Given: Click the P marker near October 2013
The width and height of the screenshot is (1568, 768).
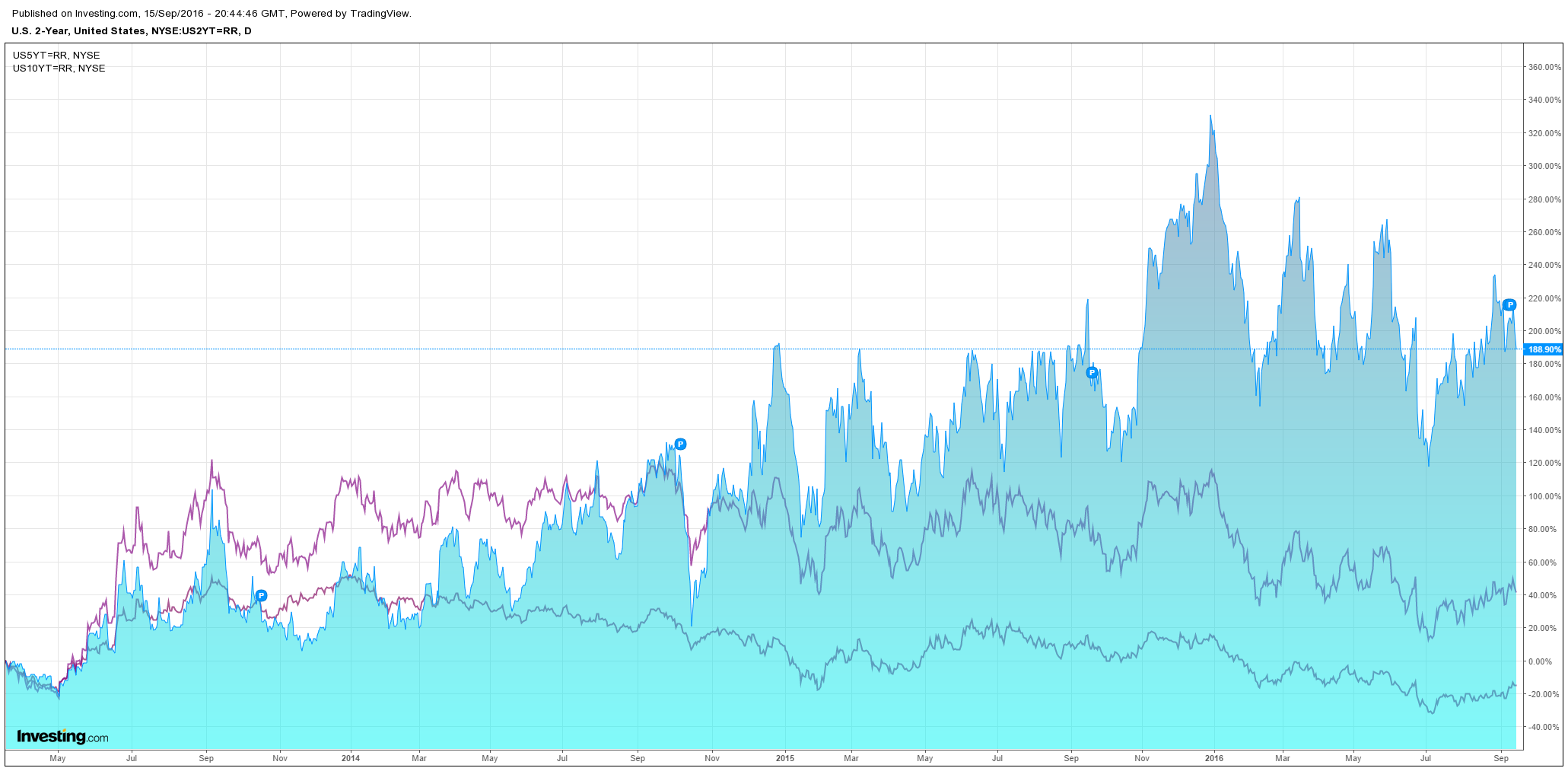Looking at the screenshot, I should (261, 595).
